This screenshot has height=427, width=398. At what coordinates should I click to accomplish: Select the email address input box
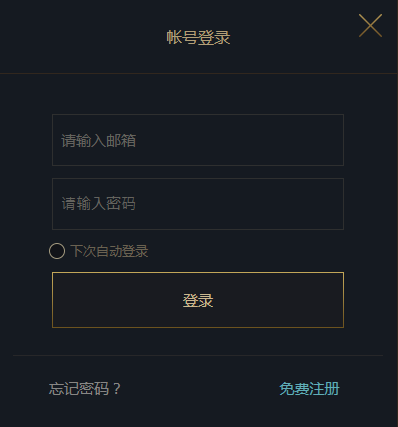tap(198, 140)
